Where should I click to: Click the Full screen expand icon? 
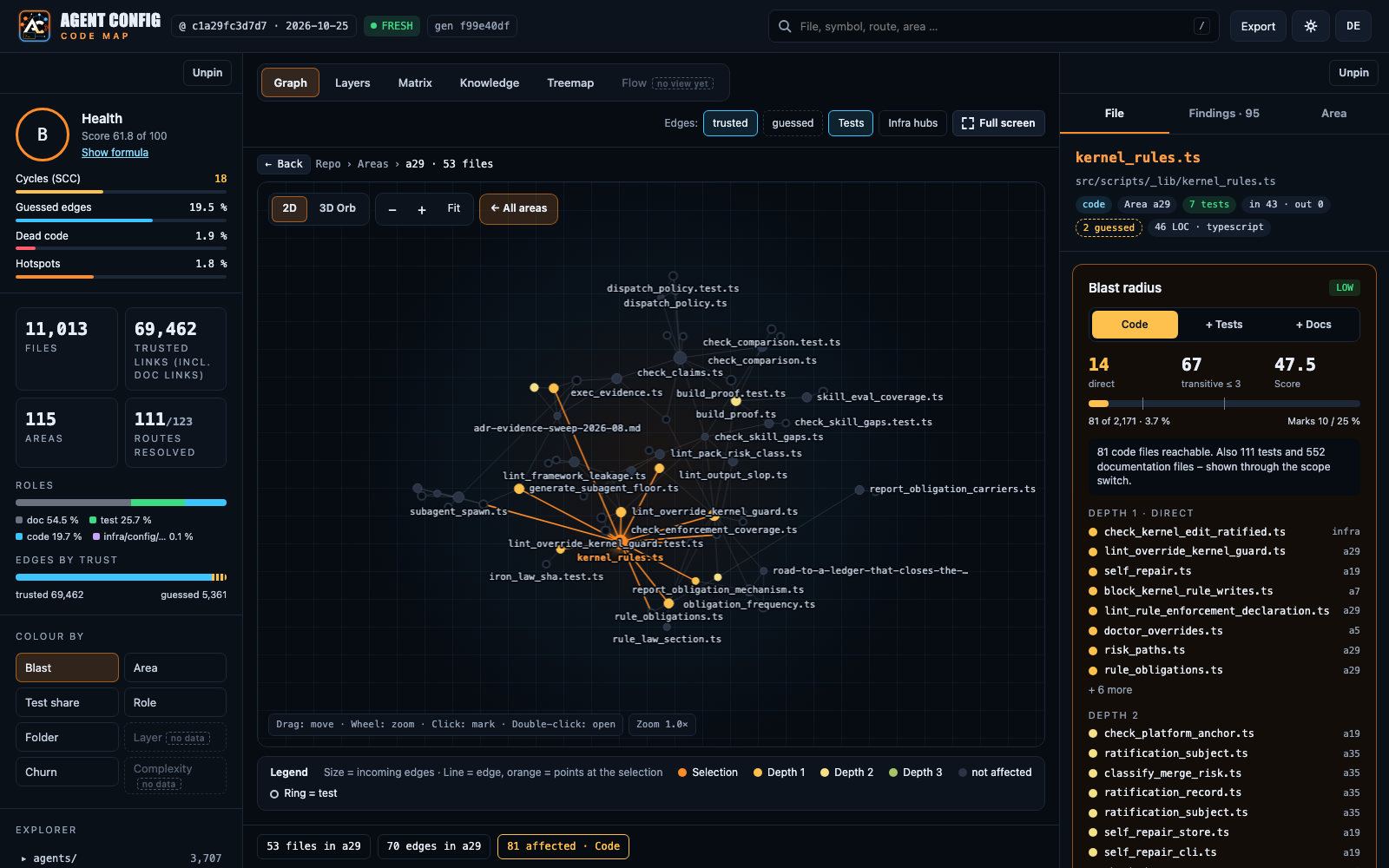click(x=968, y=123)
